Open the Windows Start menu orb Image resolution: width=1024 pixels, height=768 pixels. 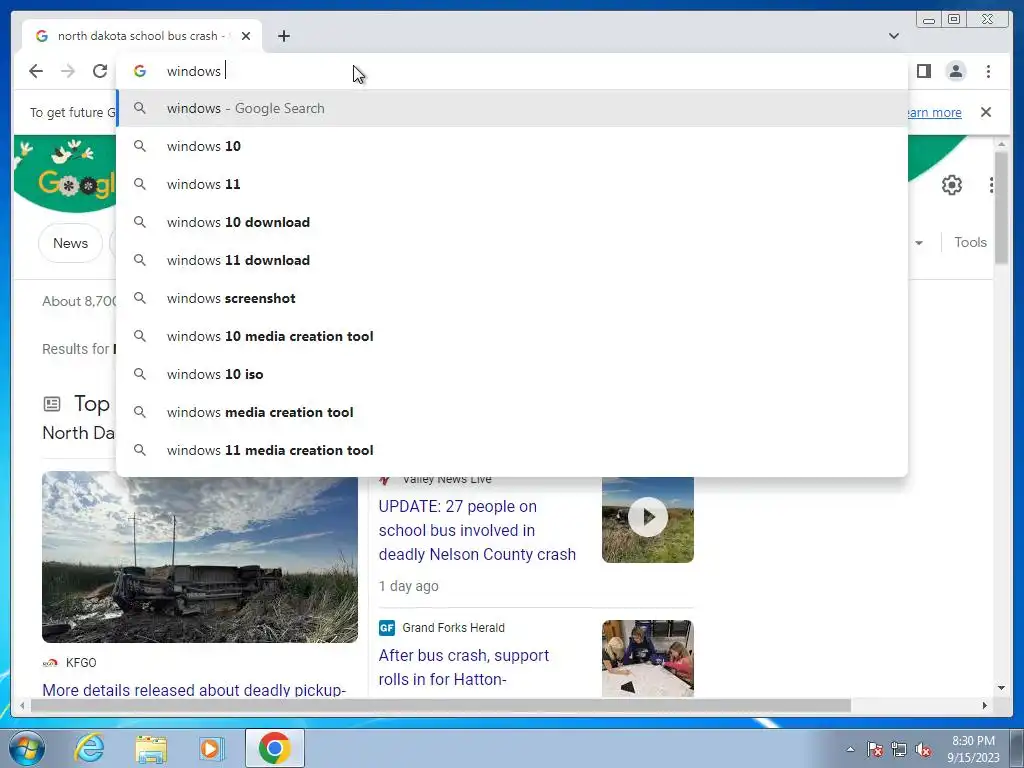point(27,748)
